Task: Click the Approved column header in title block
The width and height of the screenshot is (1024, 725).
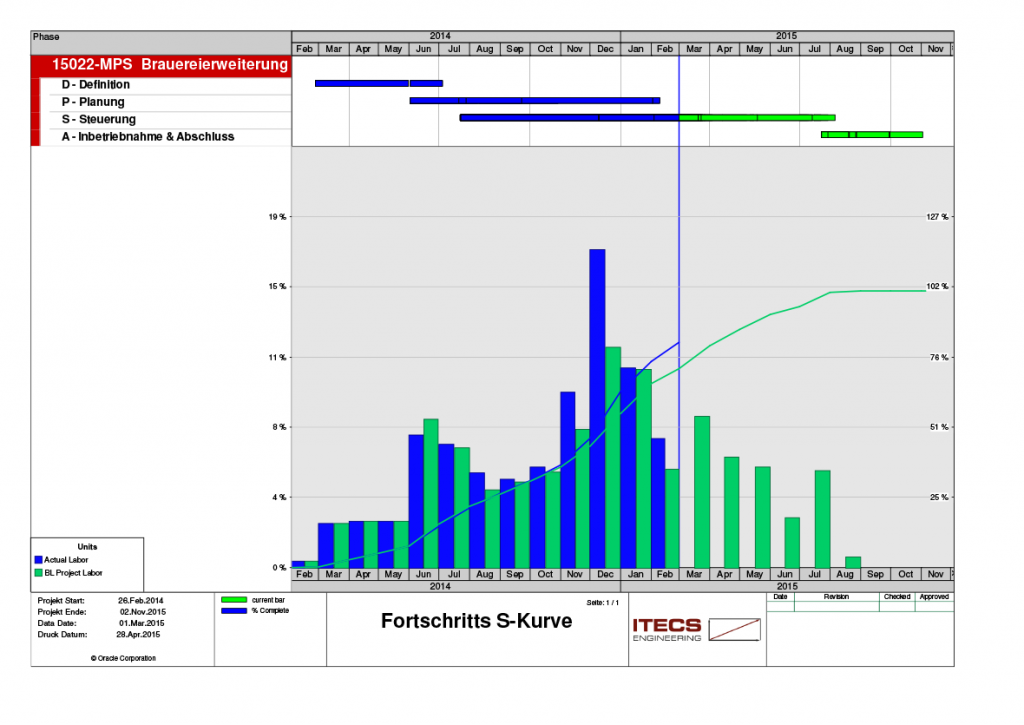Action: (934, 596)
